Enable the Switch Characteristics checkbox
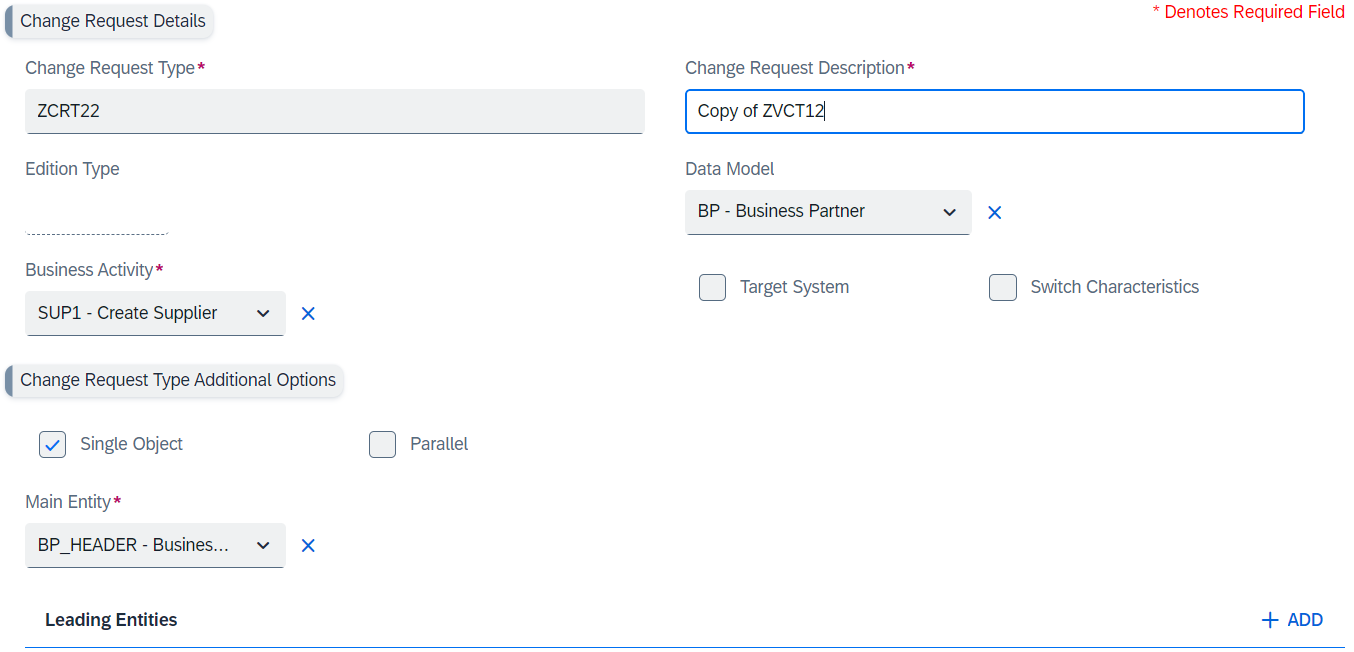 1002,287
